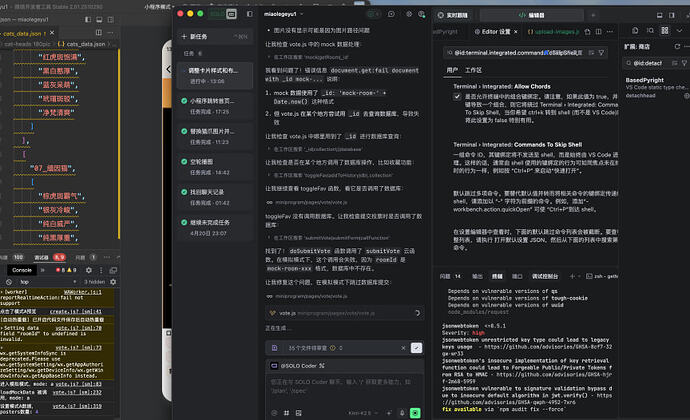
Task: Open completed task 继续未完成任务
Action: click(x=215, y=227)
